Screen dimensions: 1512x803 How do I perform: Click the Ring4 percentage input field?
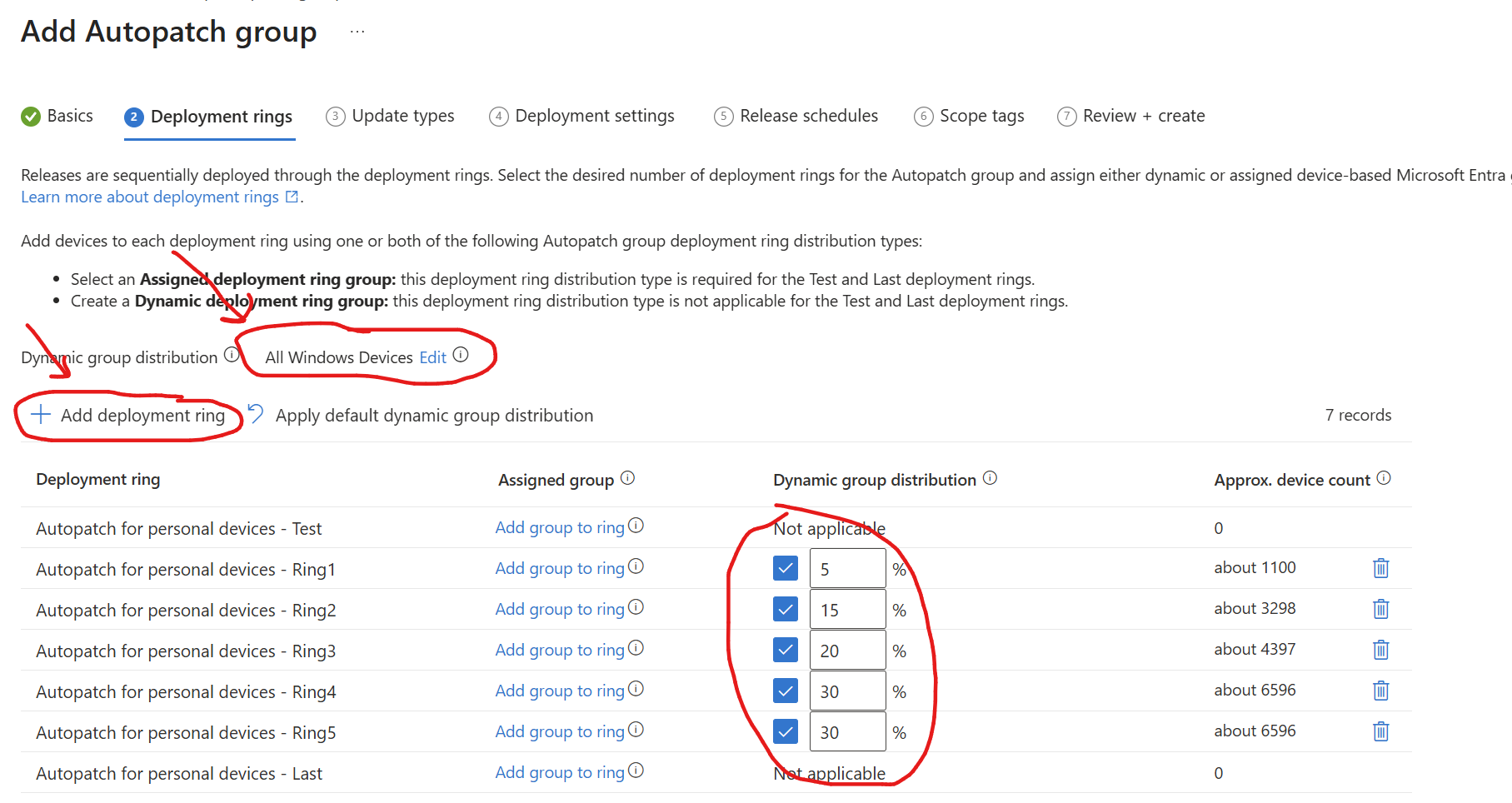tap(847, 691)
